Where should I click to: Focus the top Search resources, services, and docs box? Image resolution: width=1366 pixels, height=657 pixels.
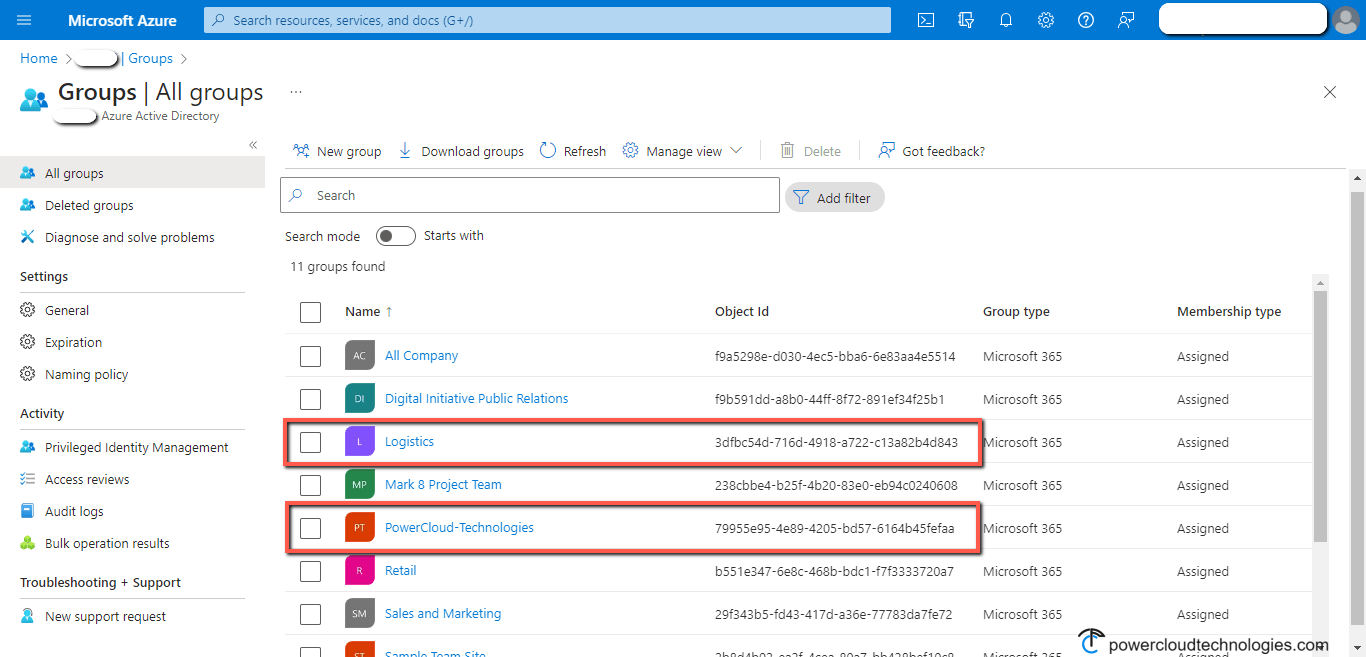pos(547,20)
